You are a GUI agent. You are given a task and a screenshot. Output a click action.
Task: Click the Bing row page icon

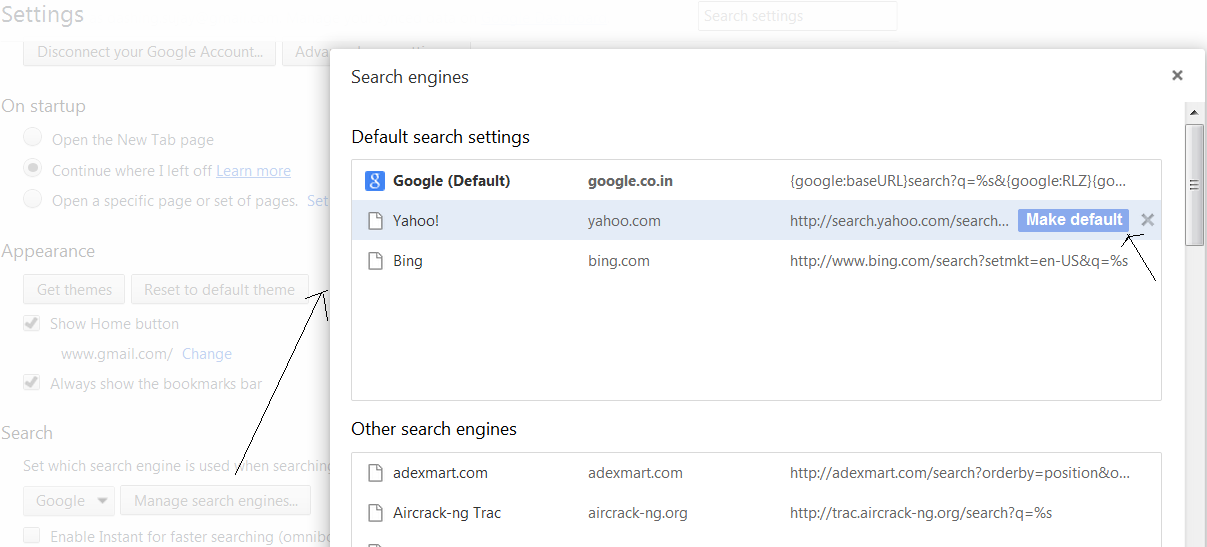coord(375,261)
